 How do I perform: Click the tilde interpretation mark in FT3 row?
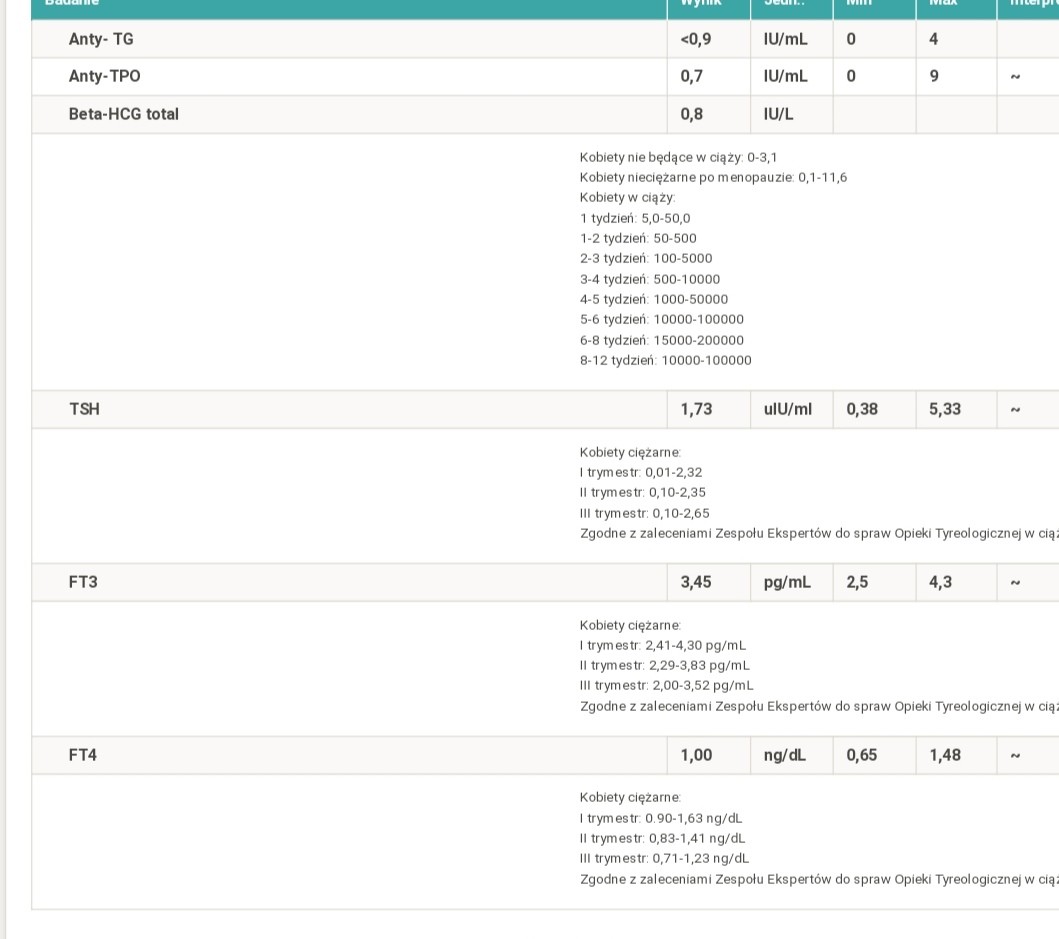click(x=1015, y=583)
